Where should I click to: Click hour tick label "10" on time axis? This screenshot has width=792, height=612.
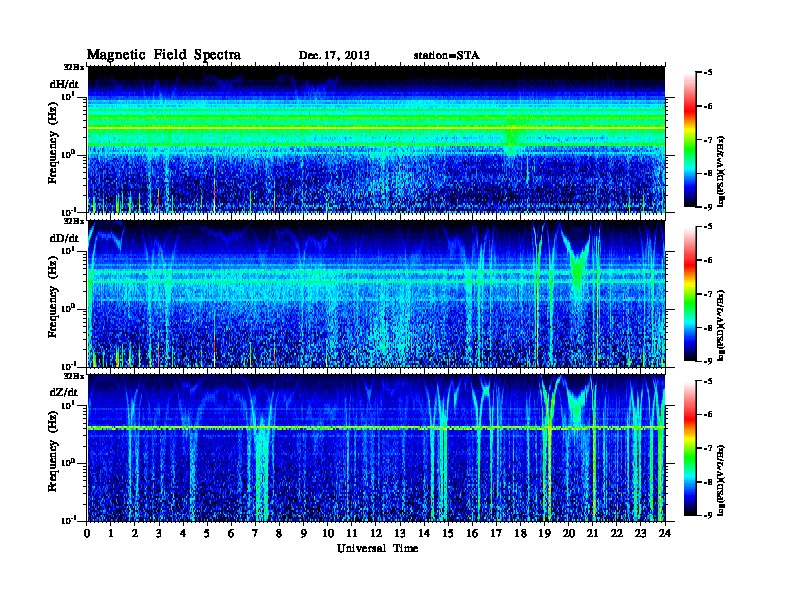click(x=328, y=534)
